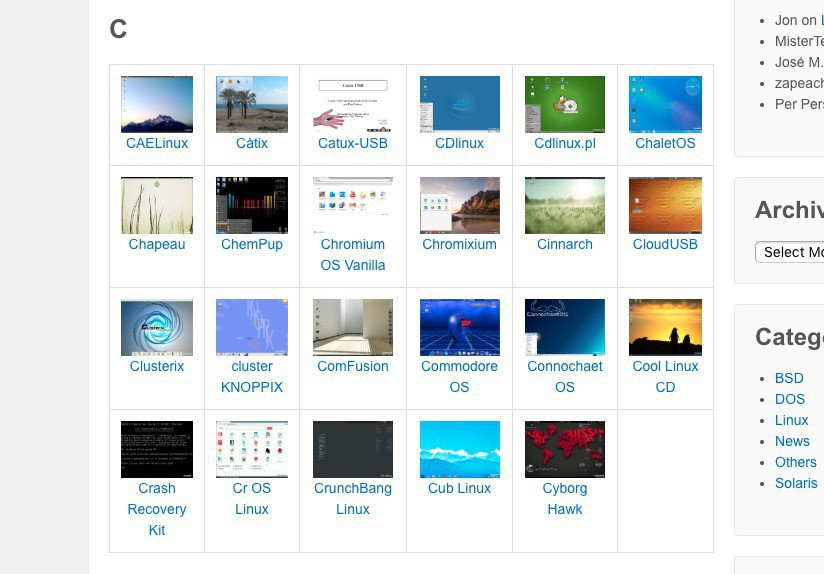Follow the Crash Recovery Kit text link
The height and width of the screenshot is (574, 824).
click(x=157, y=509)
